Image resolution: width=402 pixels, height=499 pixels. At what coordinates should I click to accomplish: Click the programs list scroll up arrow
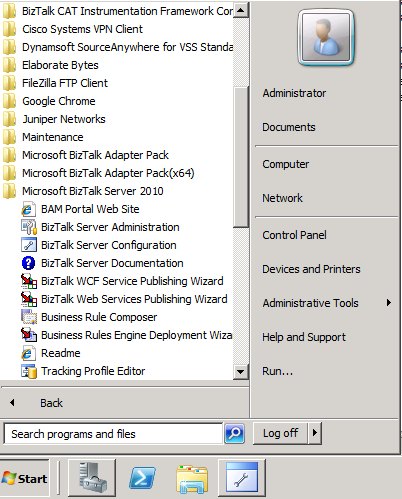tap(240, 11)
